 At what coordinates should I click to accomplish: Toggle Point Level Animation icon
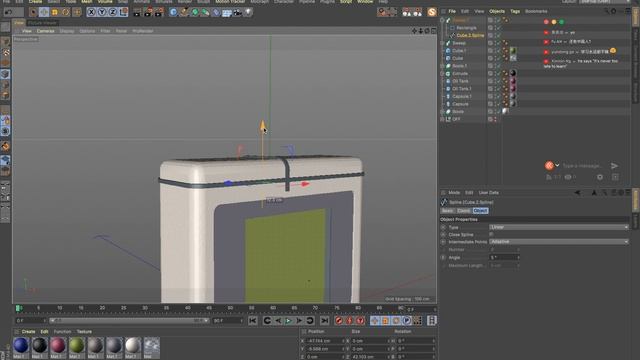[417, 321]
